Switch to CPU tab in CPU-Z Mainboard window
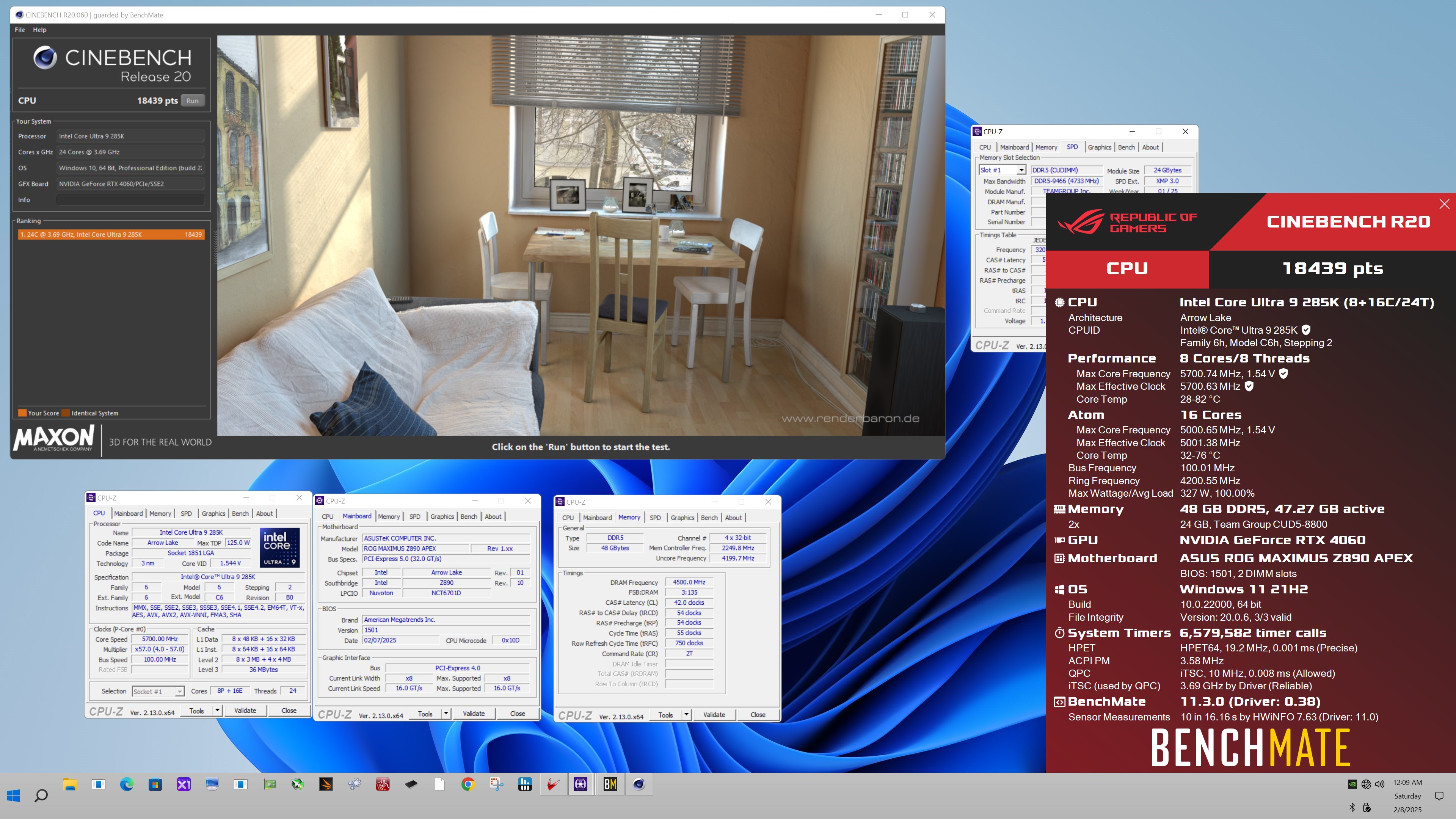 327,516
